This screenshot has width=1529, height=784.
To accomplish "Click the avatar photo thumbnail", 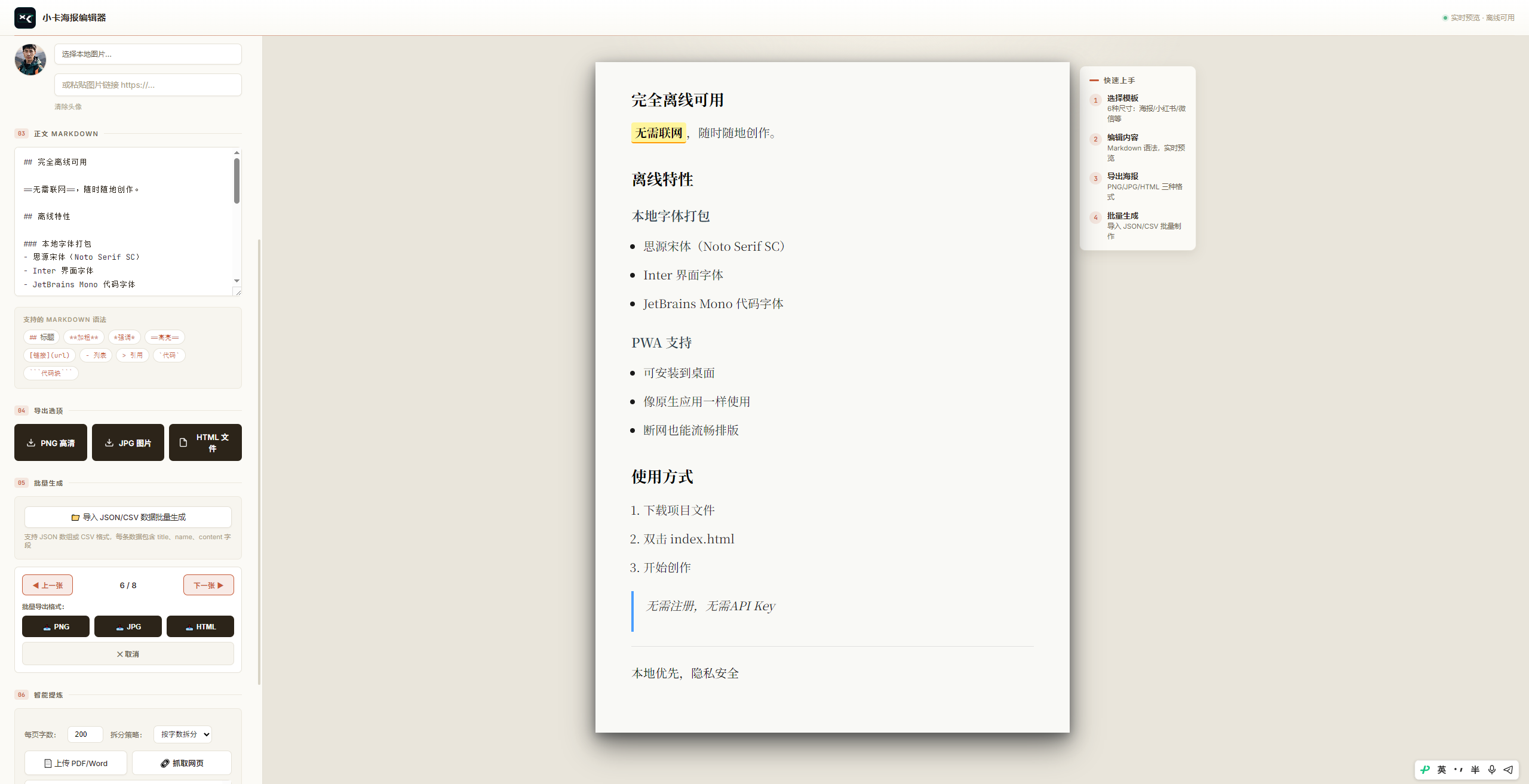I will [x=30, y=60].
